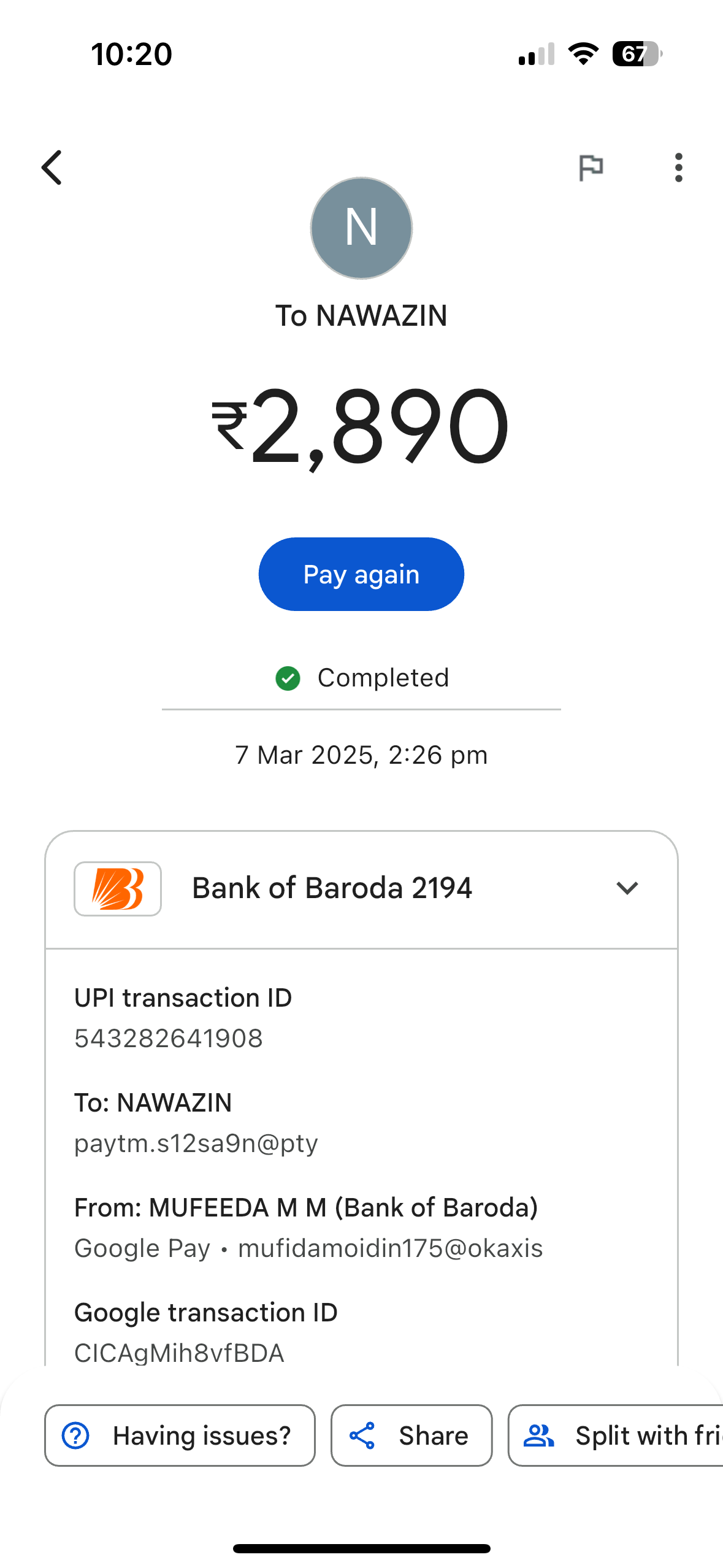Tap the flag report icon
Viewport: 723px width, 1568px height.
click(591, 167)
